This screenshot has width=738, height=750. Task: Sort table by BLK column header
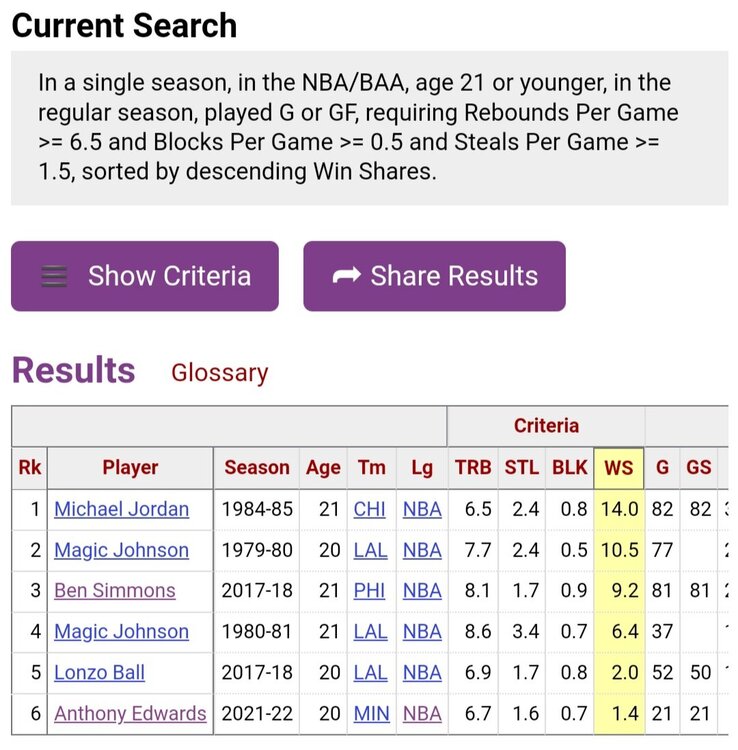pos(570,467)
